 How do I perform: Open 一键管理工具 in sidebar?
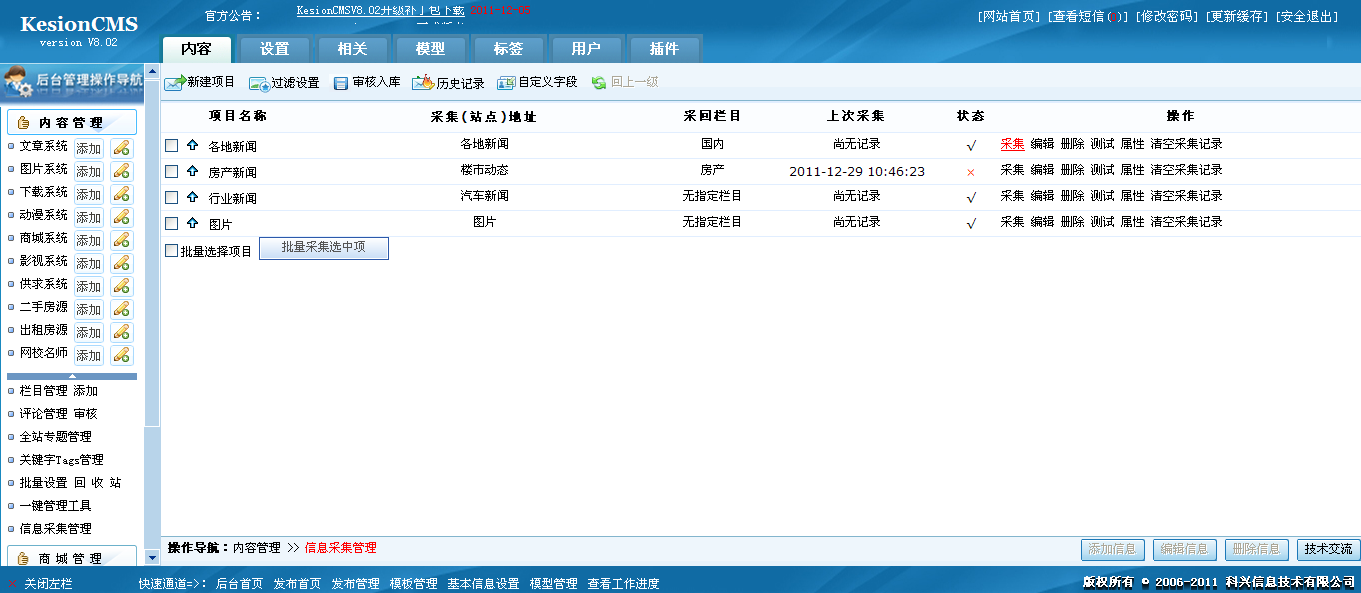56,505
